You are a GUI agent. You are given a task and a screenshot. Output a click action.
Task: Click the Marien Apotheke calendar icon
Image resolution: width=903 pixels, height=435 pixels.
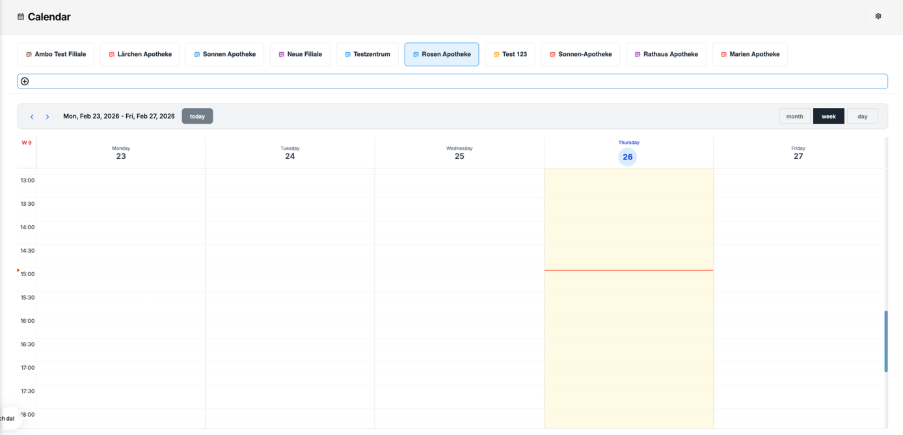(723, 54)
